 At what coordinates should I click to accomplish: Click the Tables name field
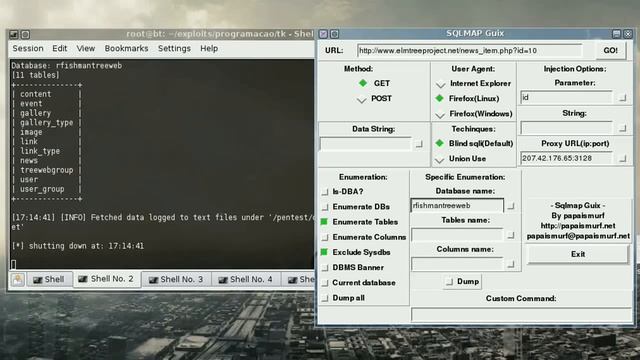point(457,235)
